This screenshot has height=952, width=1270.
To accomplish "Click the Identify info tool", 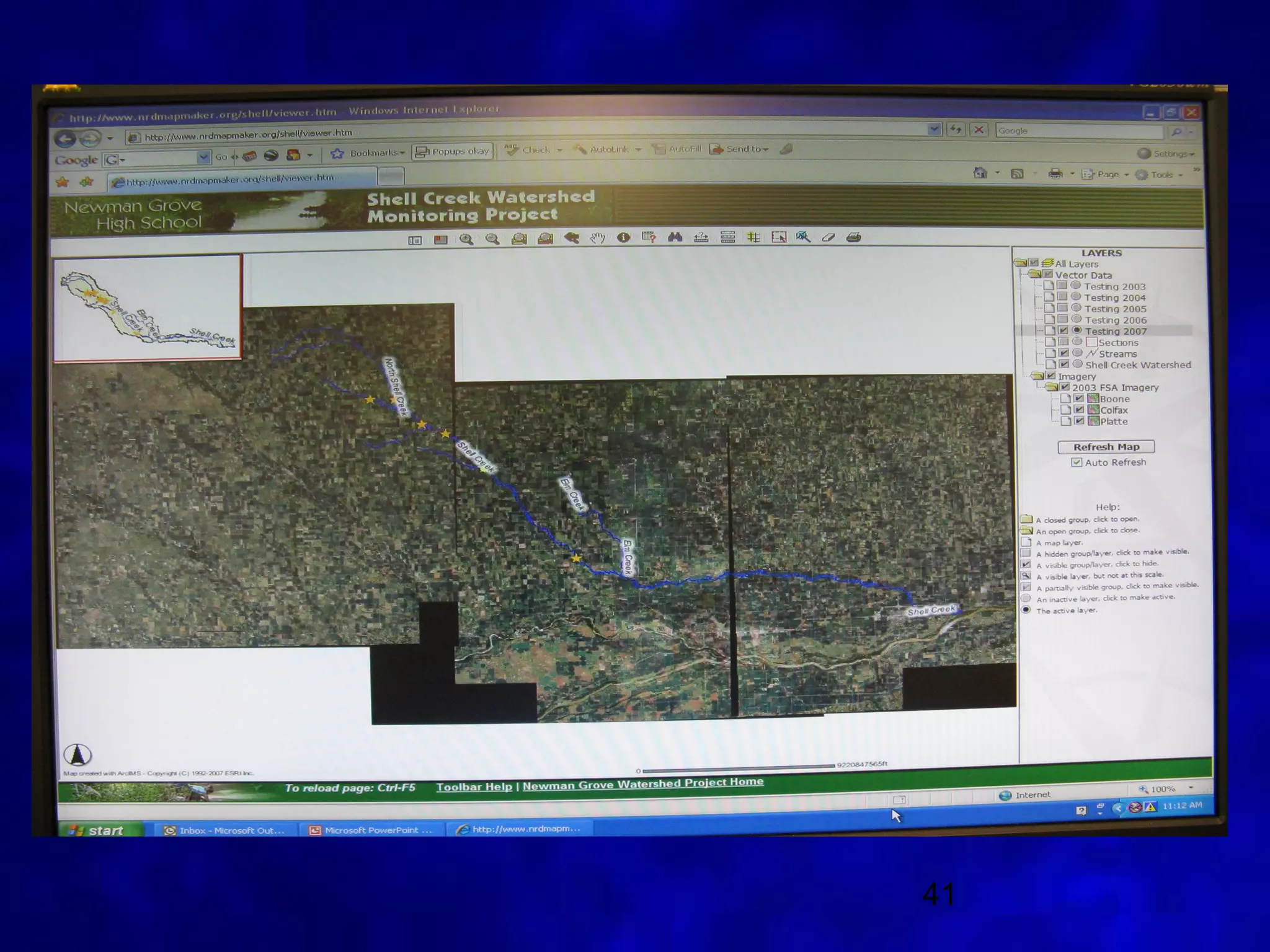I will tap(623, 237).
